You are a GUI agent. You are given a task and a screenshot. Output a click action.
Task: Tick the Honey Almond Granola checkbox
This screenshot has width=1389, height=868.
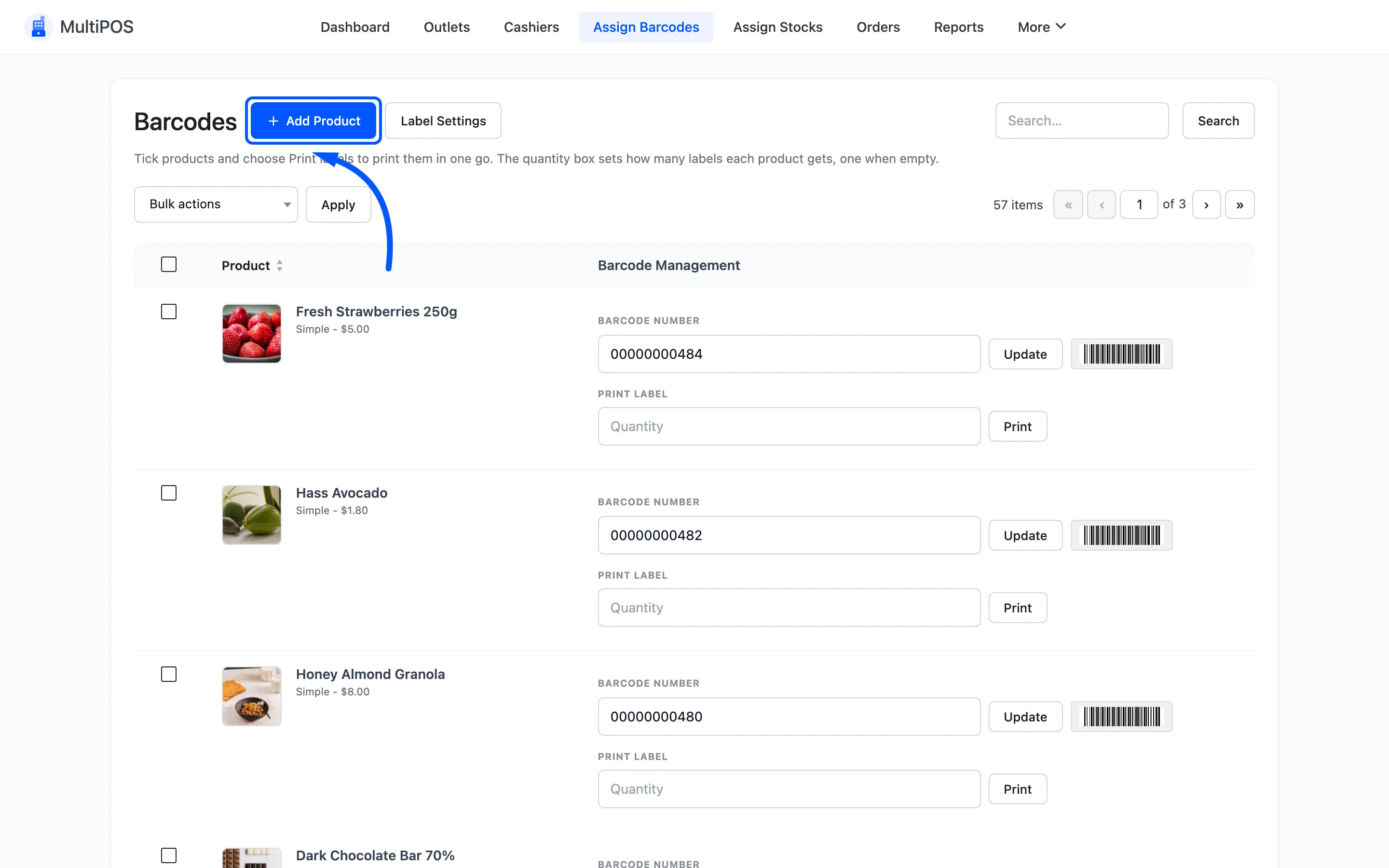(x=169, y=675)
